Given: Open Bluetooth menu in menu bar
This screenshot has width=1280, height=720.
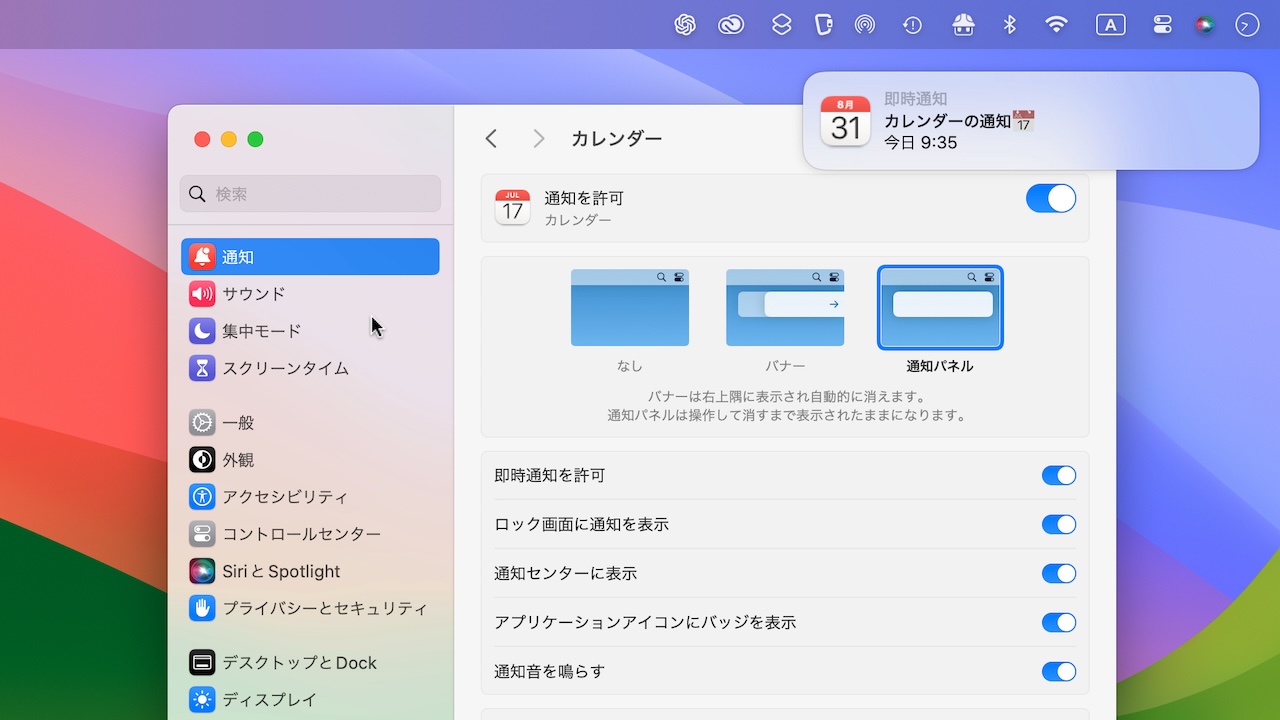Looking at the screenshot, I should point(1010,25).
